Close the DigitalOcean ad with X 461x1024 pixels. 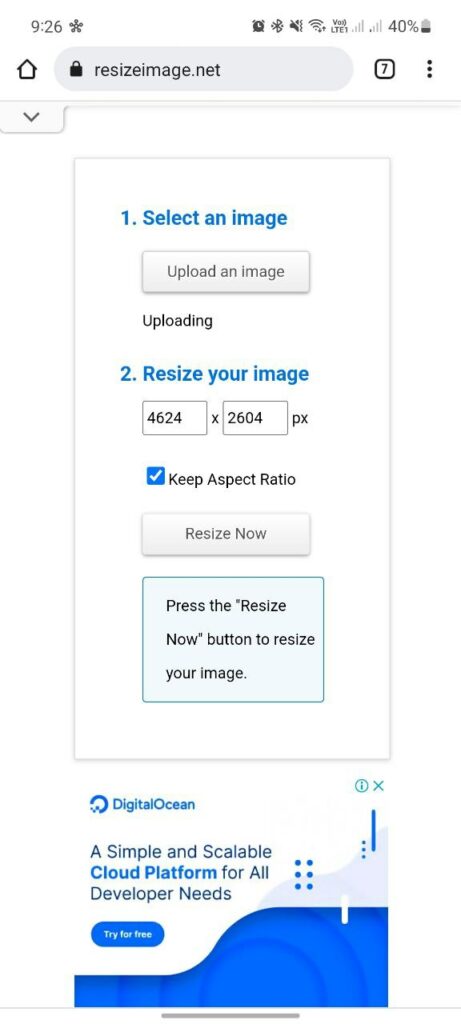(378, 786)
